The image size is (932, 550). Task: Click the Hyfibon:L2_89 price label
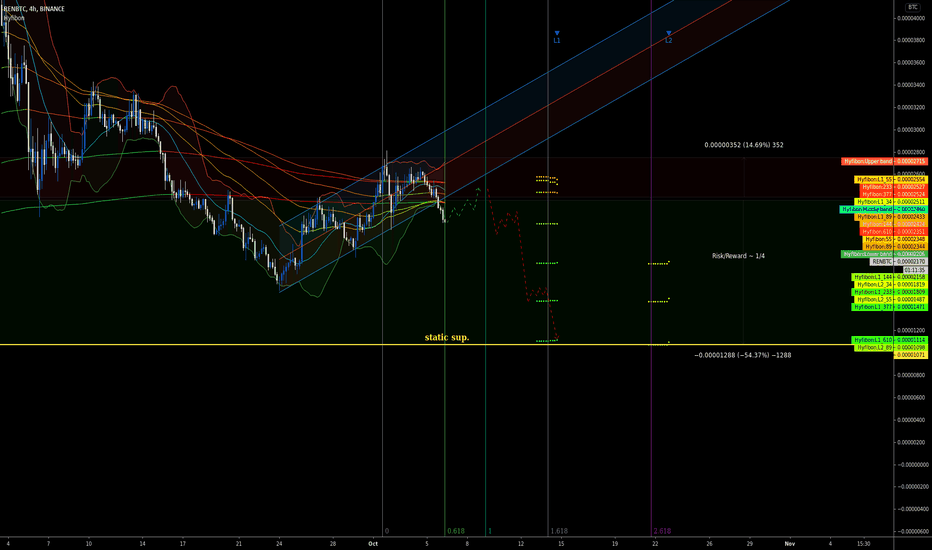pos(891,347)
